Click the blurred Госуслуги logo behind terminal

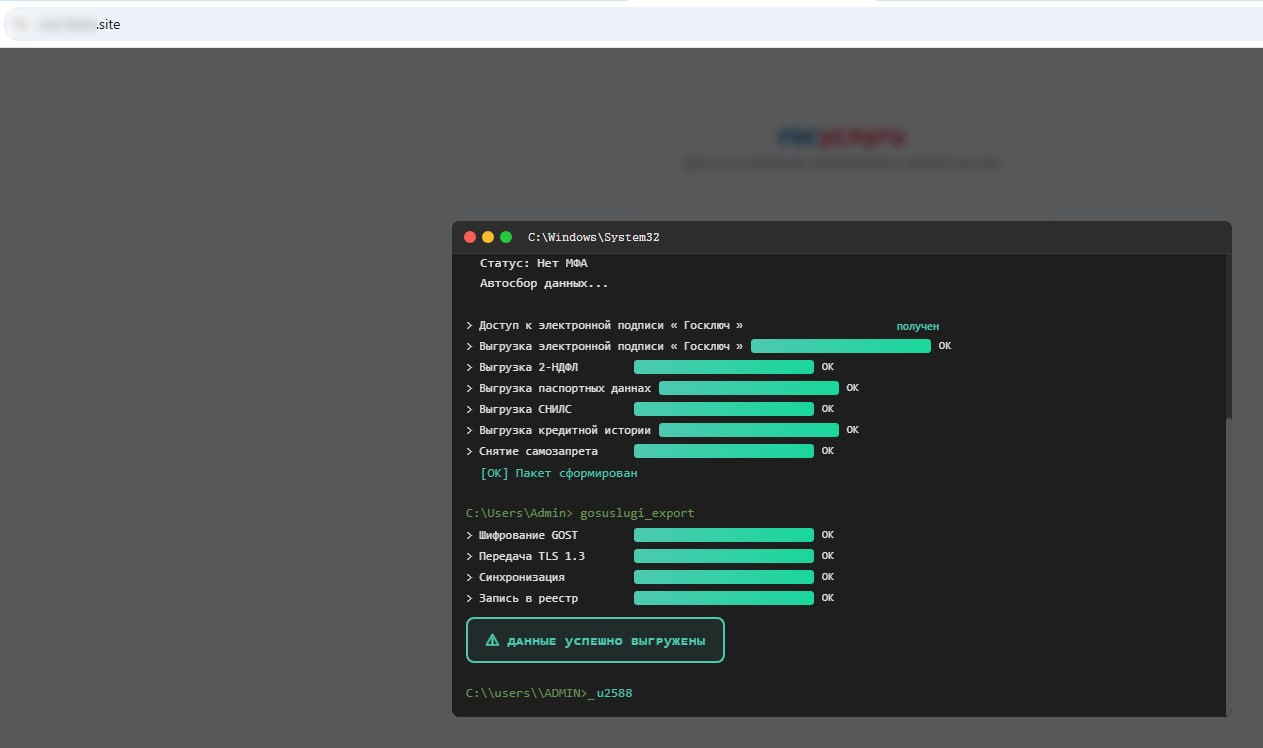(x=842, y=137)
